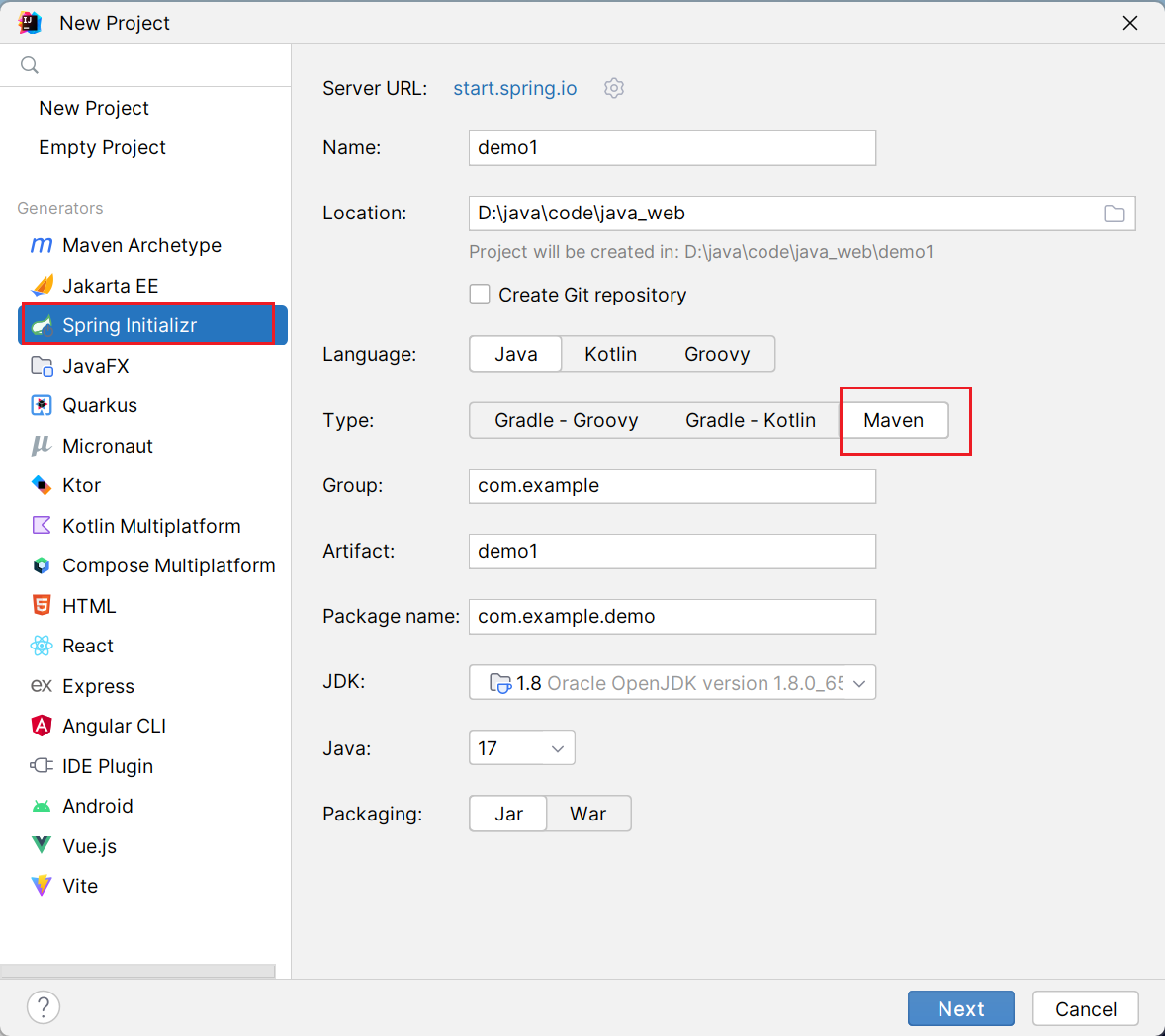Image resolution: width=1165 pixels, height=1036 pixels.
Task: Browse location with folder icon
Action: (x=1114, y=214)
